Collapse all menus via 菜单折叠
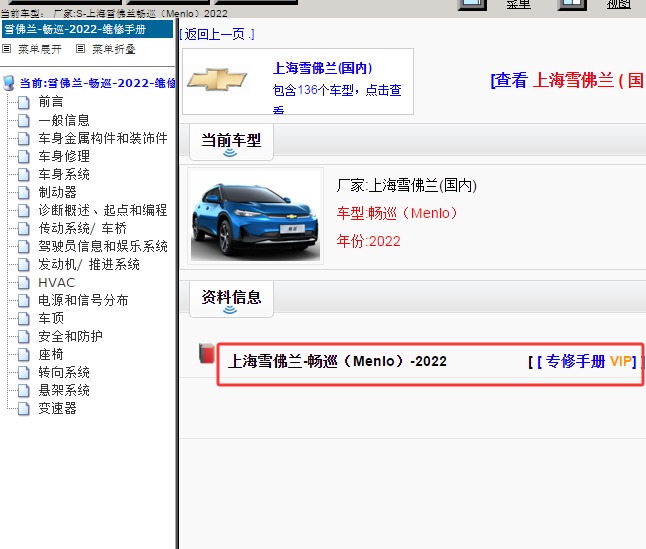 tap(114, 49)
